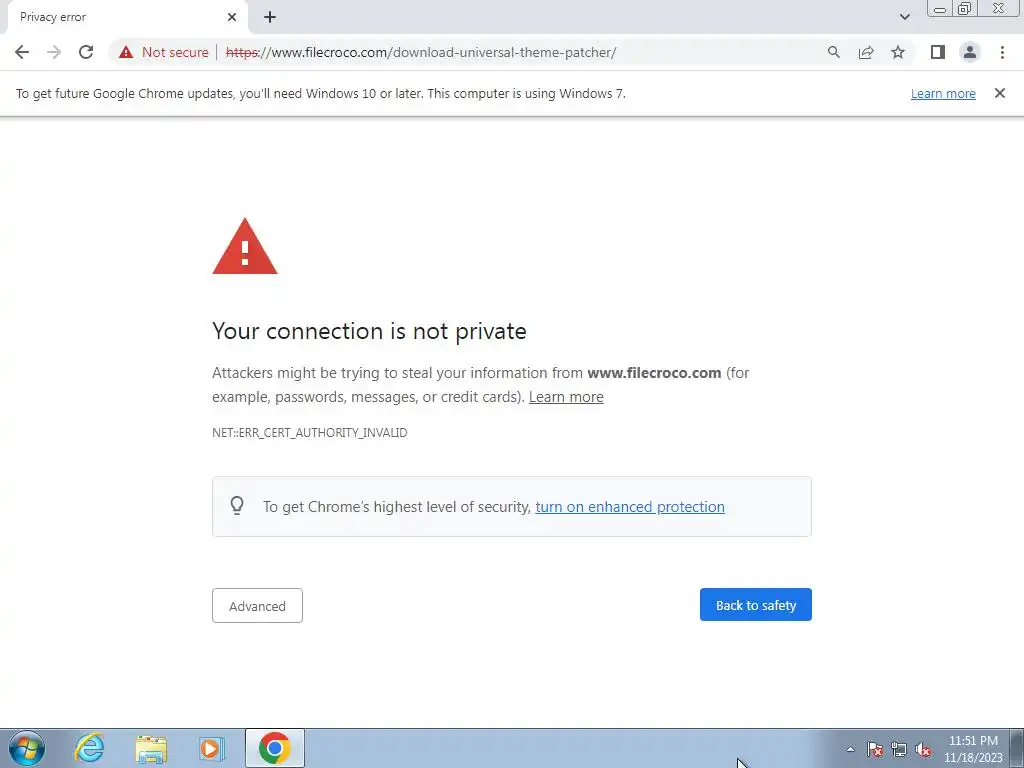Expand the tab search chevron
Viewport: 1024px width, 768px height.
coord(904,17)
